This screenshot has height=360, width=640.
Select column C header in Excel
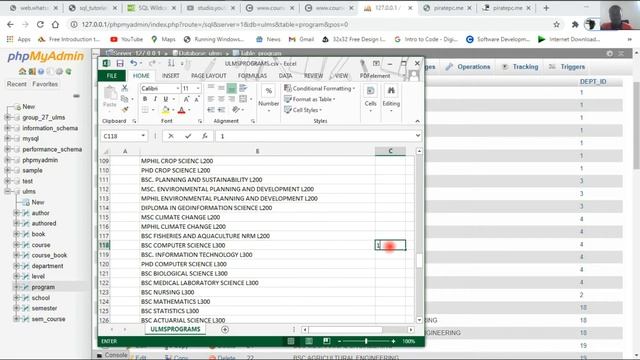click(390, 151)
